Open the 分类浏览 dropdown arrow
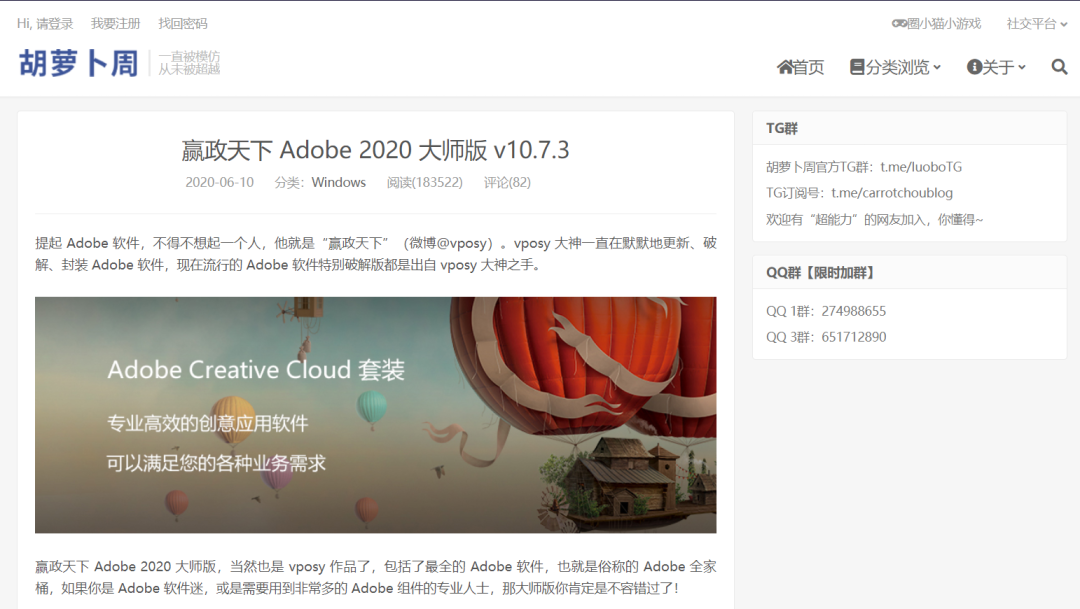 [x=937, y=68]
